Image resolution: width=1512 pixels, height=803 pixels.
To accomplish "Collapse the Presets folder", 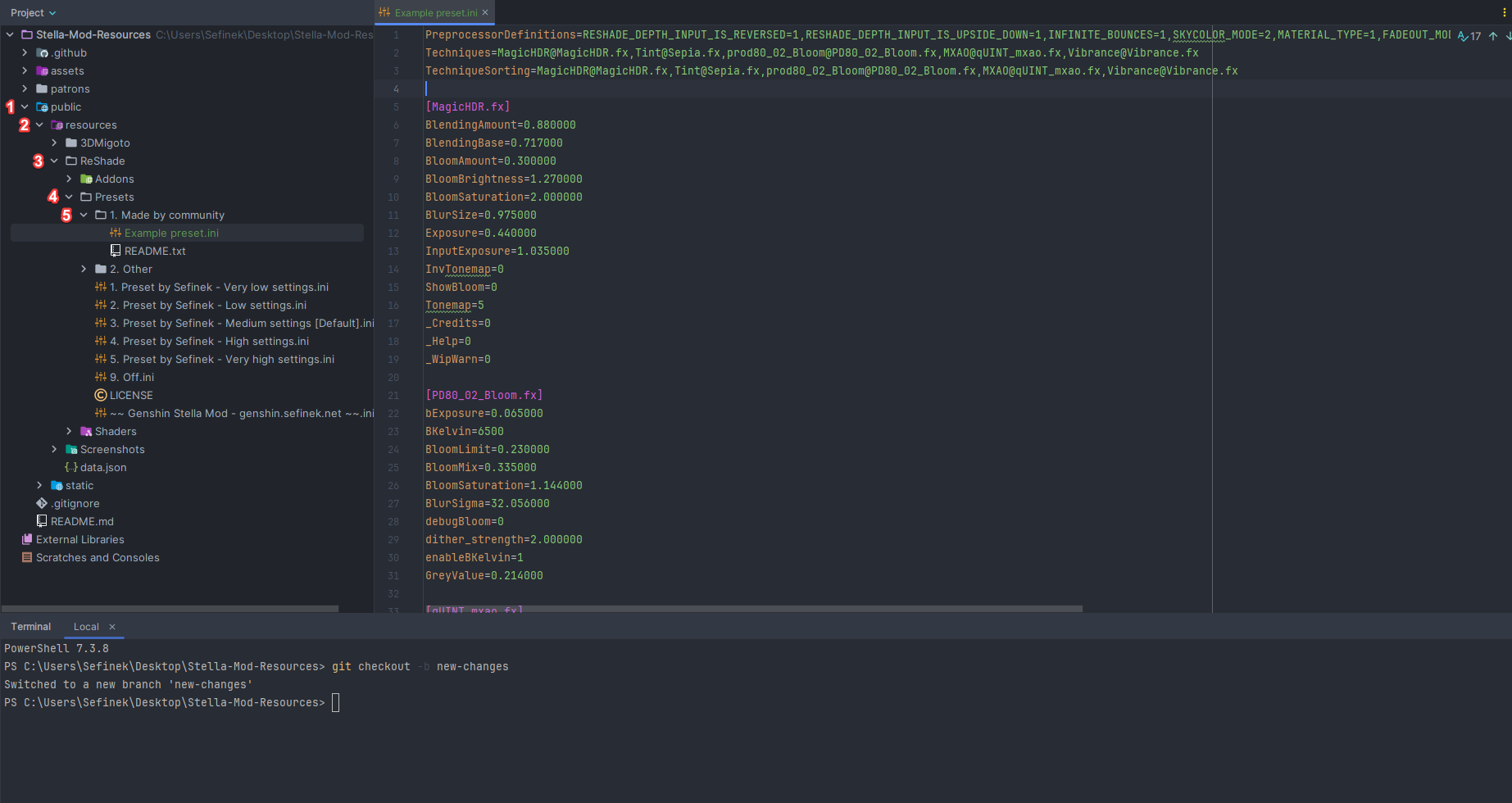I will [x=69, y=197].
